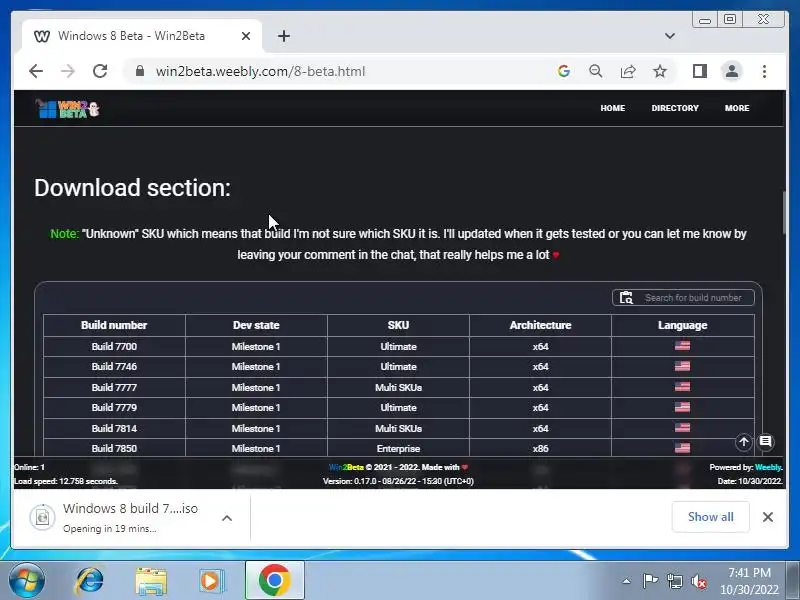The height and width of the screenshot is (600, 800).
Task: Click the share page icon
Action: pyautogui.click(x=628, y=71)
